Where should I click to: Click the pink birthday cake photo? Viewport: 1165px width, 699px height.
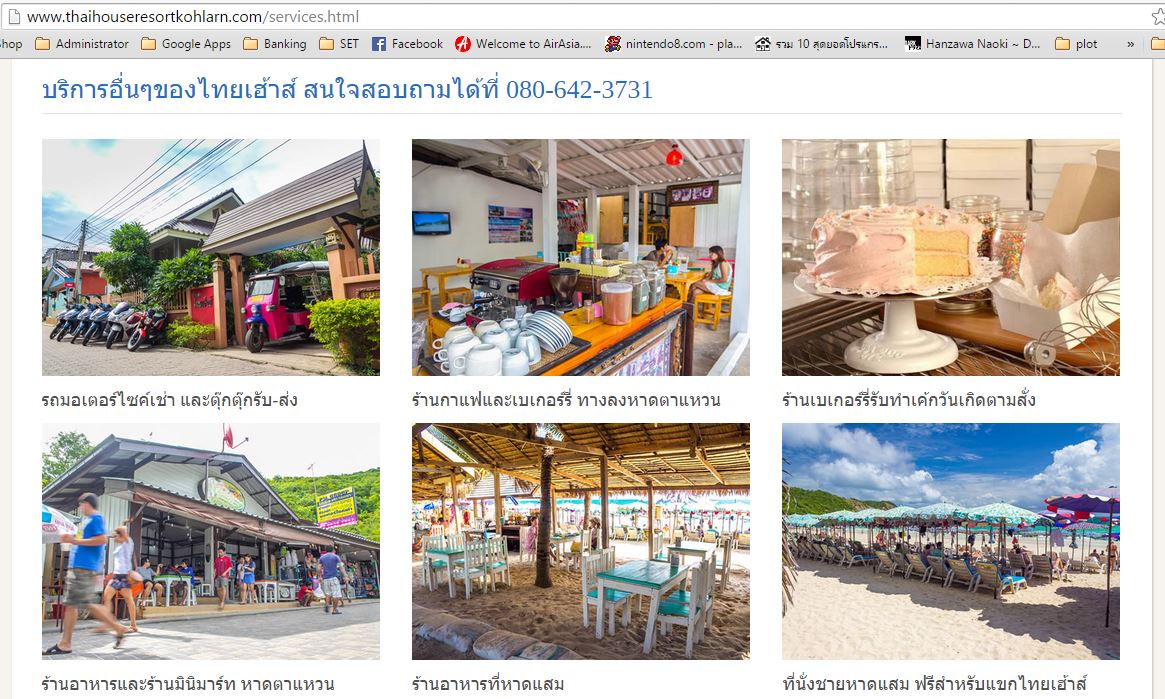[950, 257]
